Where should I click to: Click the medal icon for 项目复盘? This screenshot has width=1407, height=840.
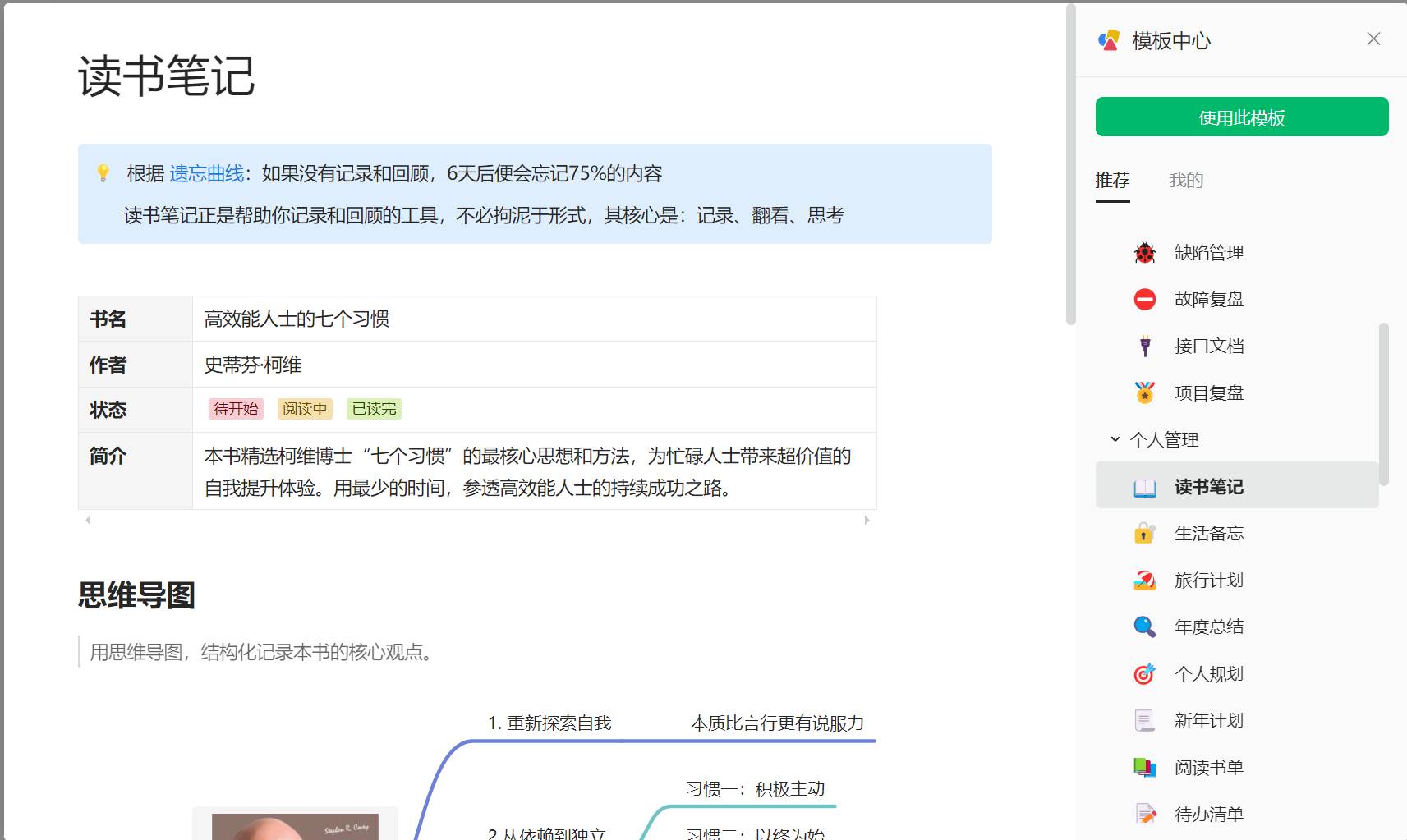coord(1145,392)
